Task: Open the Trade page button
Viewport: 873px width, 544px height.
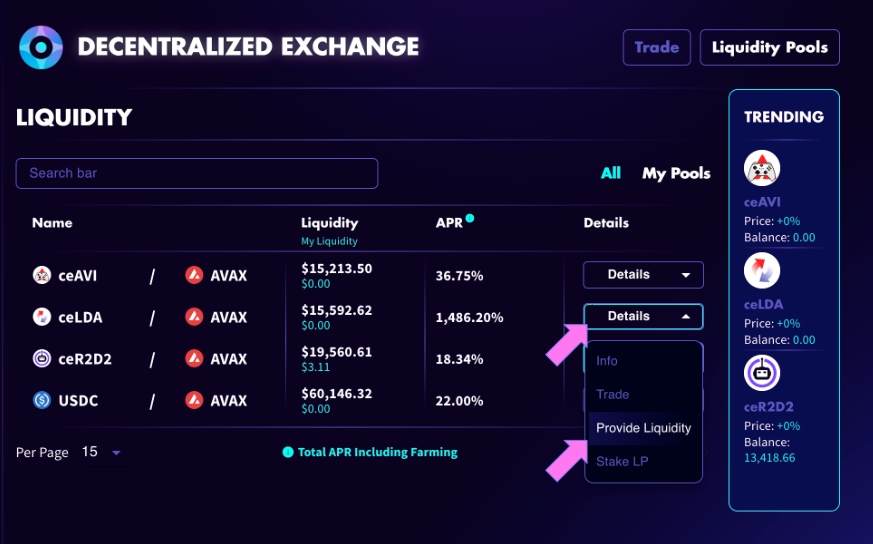Action: [656, 47]
